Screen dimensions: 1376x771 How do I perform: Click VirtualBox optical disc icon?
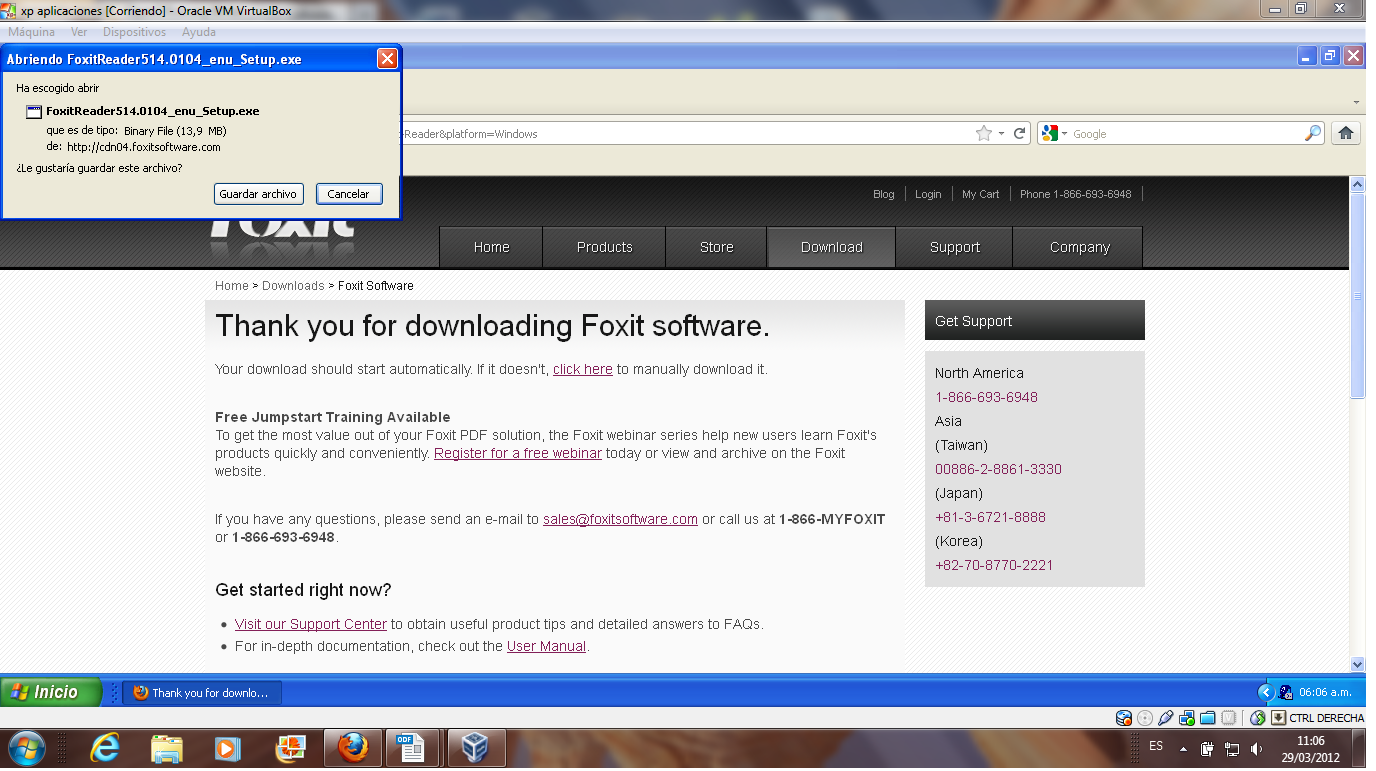tap(1145, 718)
